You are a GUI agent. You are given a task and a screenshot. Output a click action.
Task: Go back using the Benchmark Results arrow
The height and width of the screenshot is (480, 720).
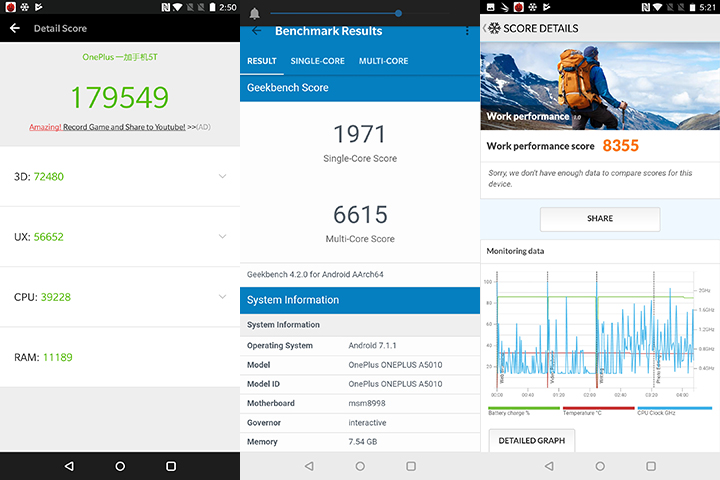(256, 30)
